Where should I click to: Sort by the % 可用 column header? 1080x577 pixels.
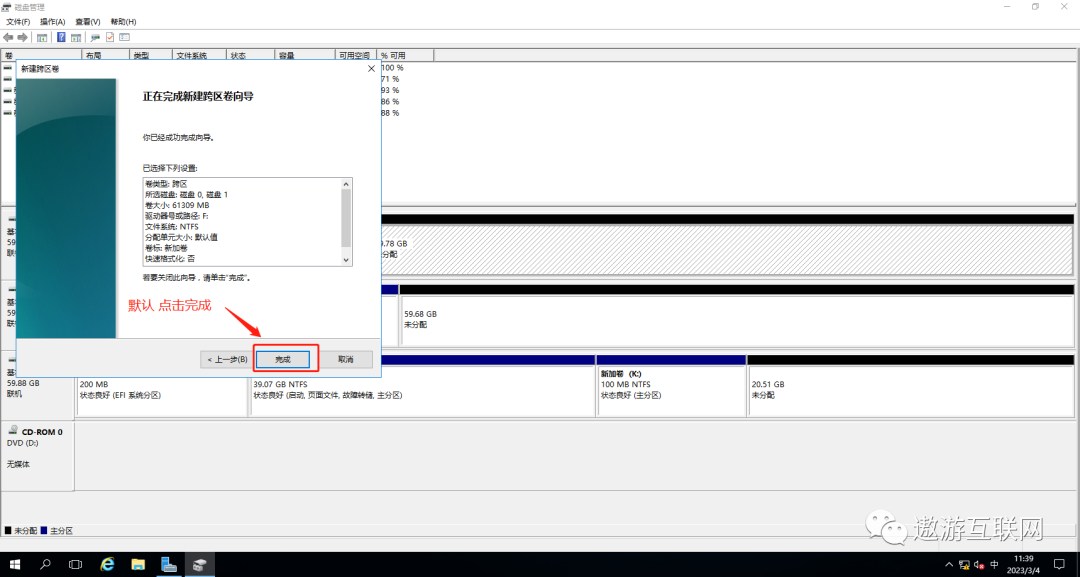click(405, 55)
